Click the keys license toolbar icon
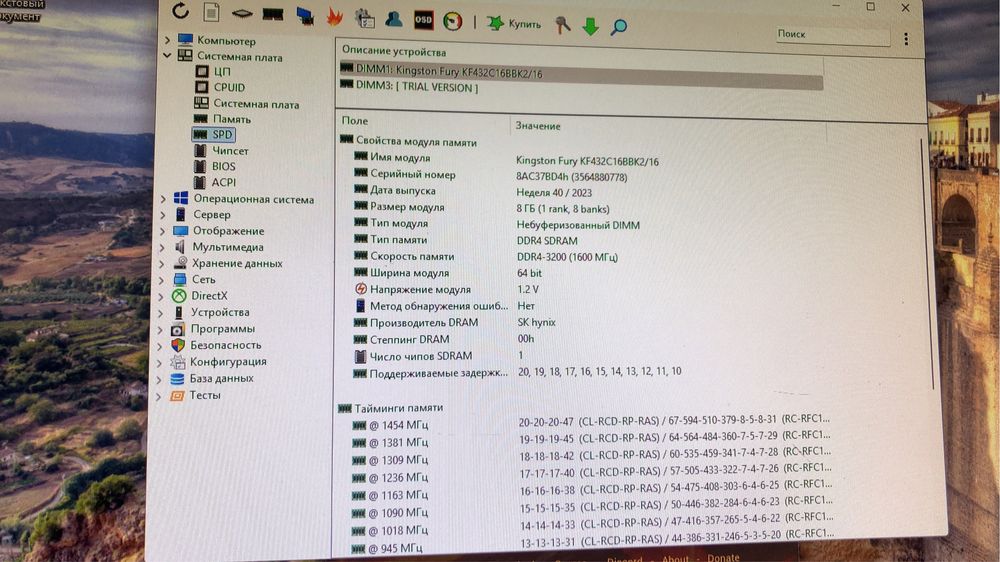Image resolution: width=1000 pixels, height=562 pixels. (562, 25)
